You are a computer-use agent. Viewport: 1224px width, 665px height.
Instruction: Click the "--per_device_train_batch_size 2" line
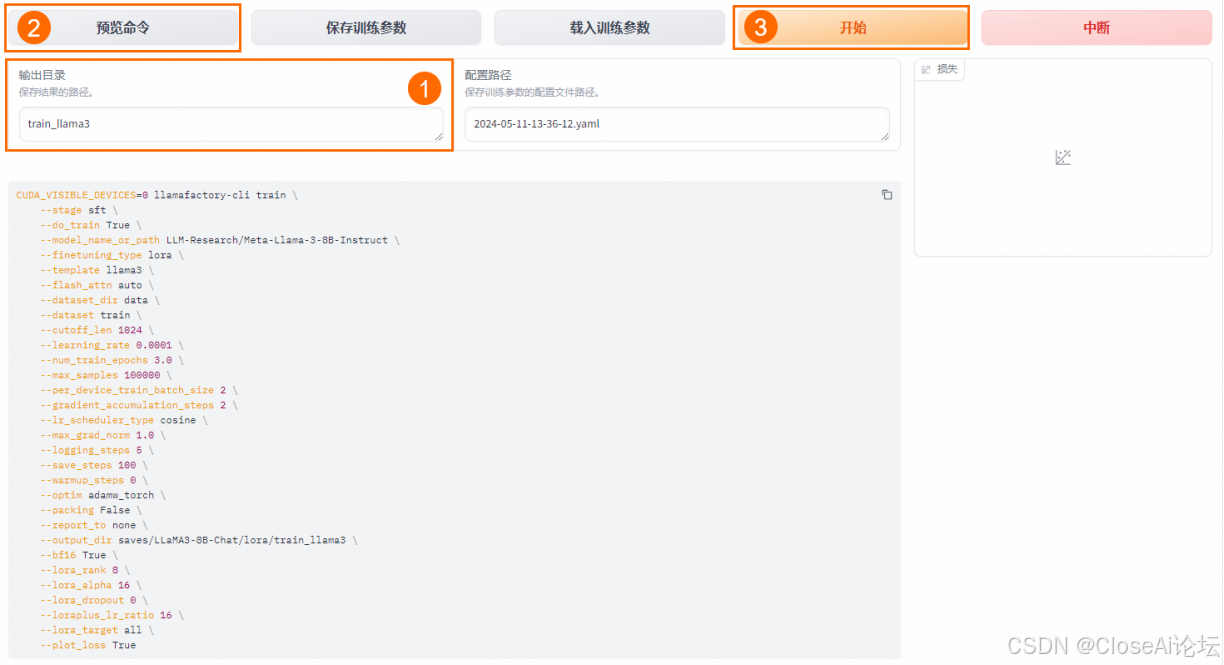click(x=138, y=390)
